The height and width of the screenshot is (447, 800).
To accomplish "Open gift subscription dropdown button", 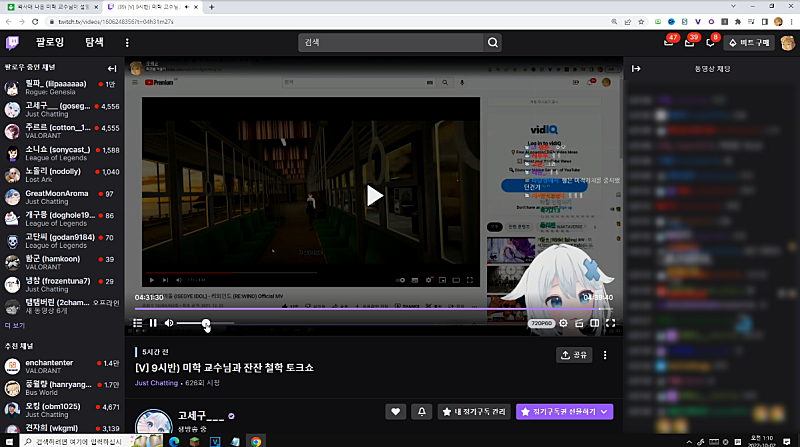I will click(564, 411).
